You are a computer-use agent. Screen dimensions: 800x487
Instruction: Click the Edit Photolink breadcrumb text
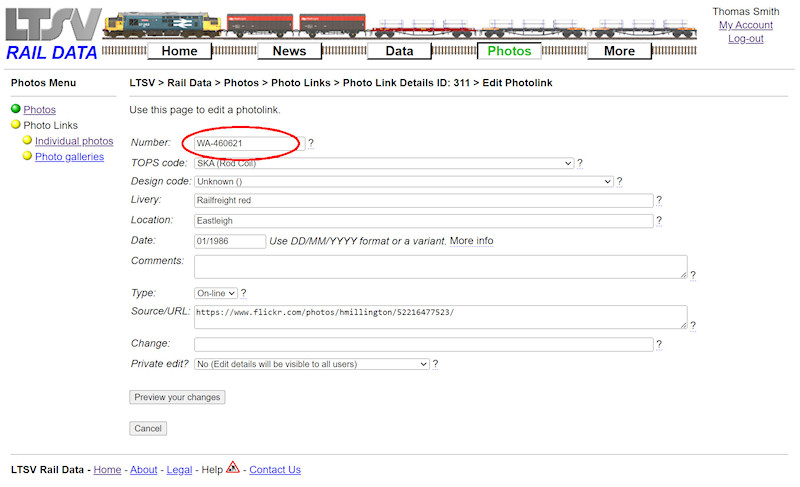click(517, 83)
